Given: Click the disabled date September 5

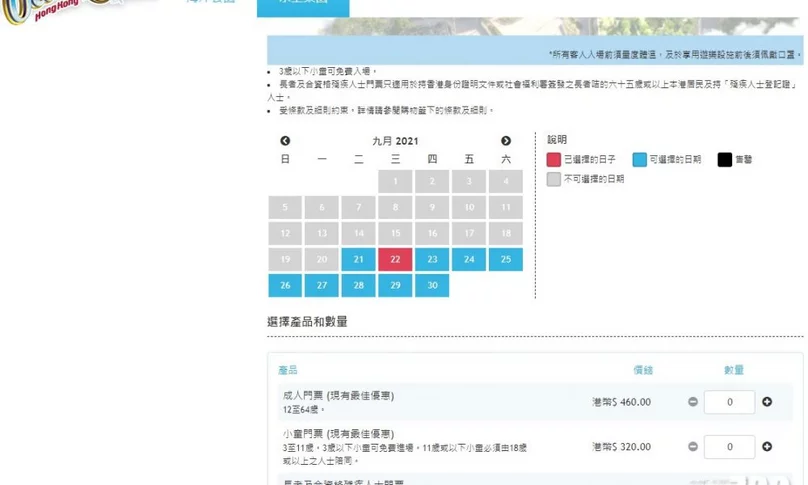Looking at the screenshot, I should tap(285, 207).
